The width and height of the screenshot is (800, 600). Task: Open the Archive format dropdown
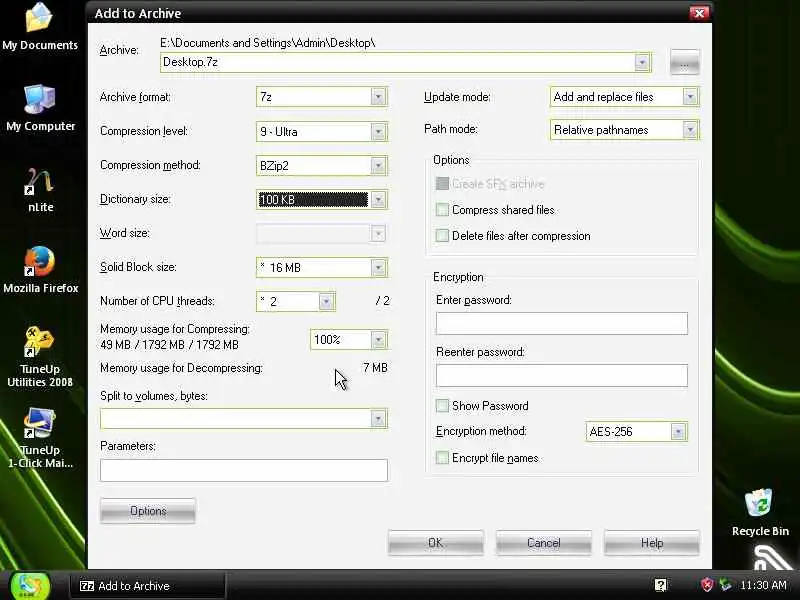pyautogui.click(x=378, y=96)
